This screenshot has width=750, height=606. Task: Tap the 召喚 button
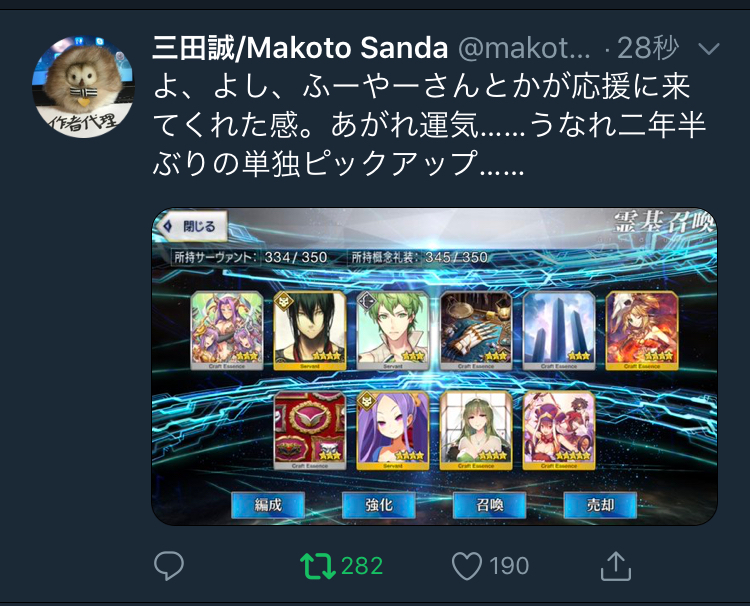pos(489,505)
